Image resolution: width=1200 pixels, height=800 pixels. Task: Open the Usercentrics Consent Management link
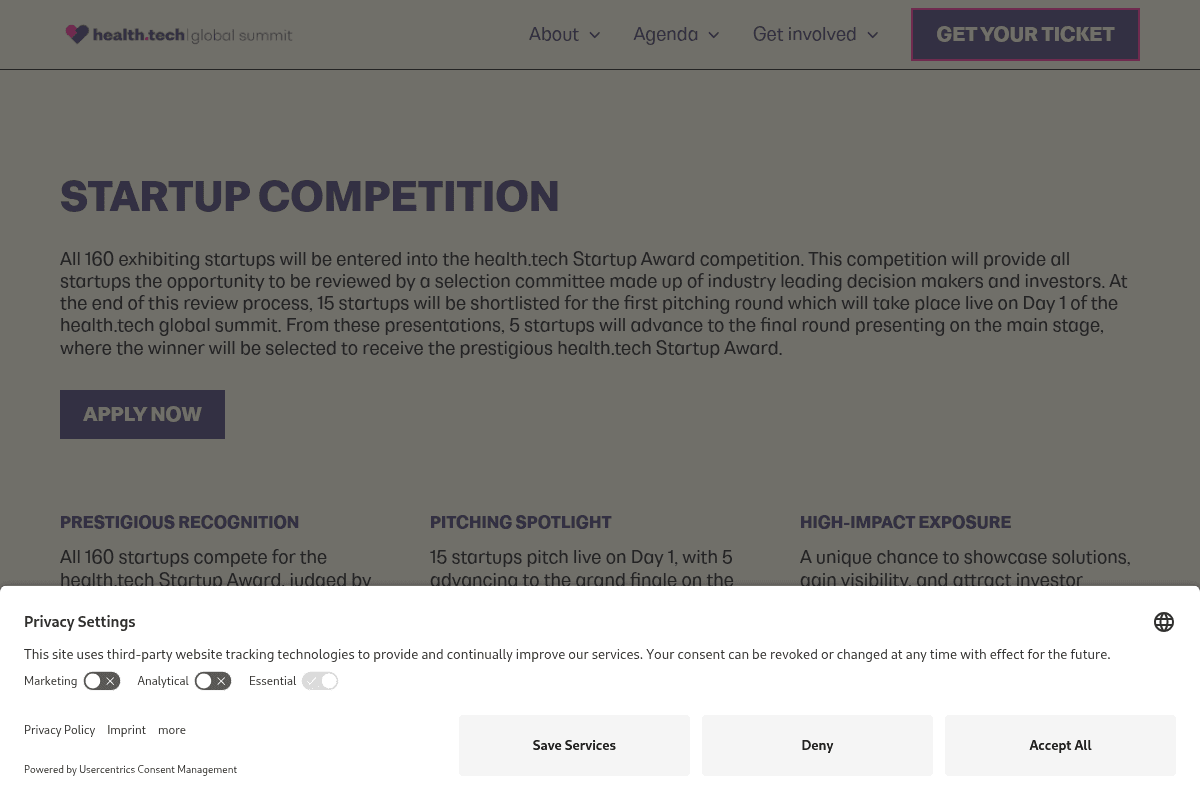coord(157,769)
